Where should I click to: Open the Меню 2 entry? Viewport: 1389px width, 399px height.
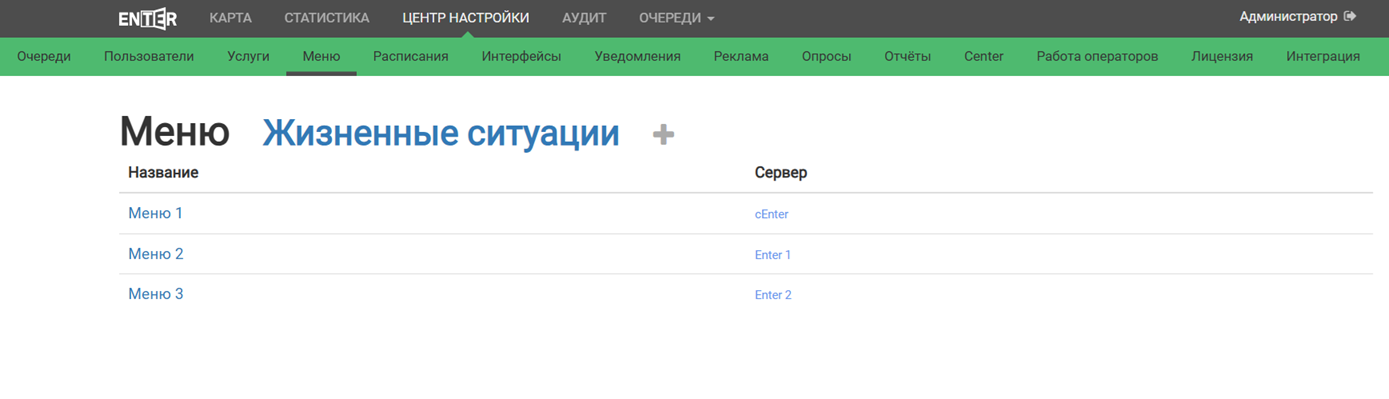156,254
